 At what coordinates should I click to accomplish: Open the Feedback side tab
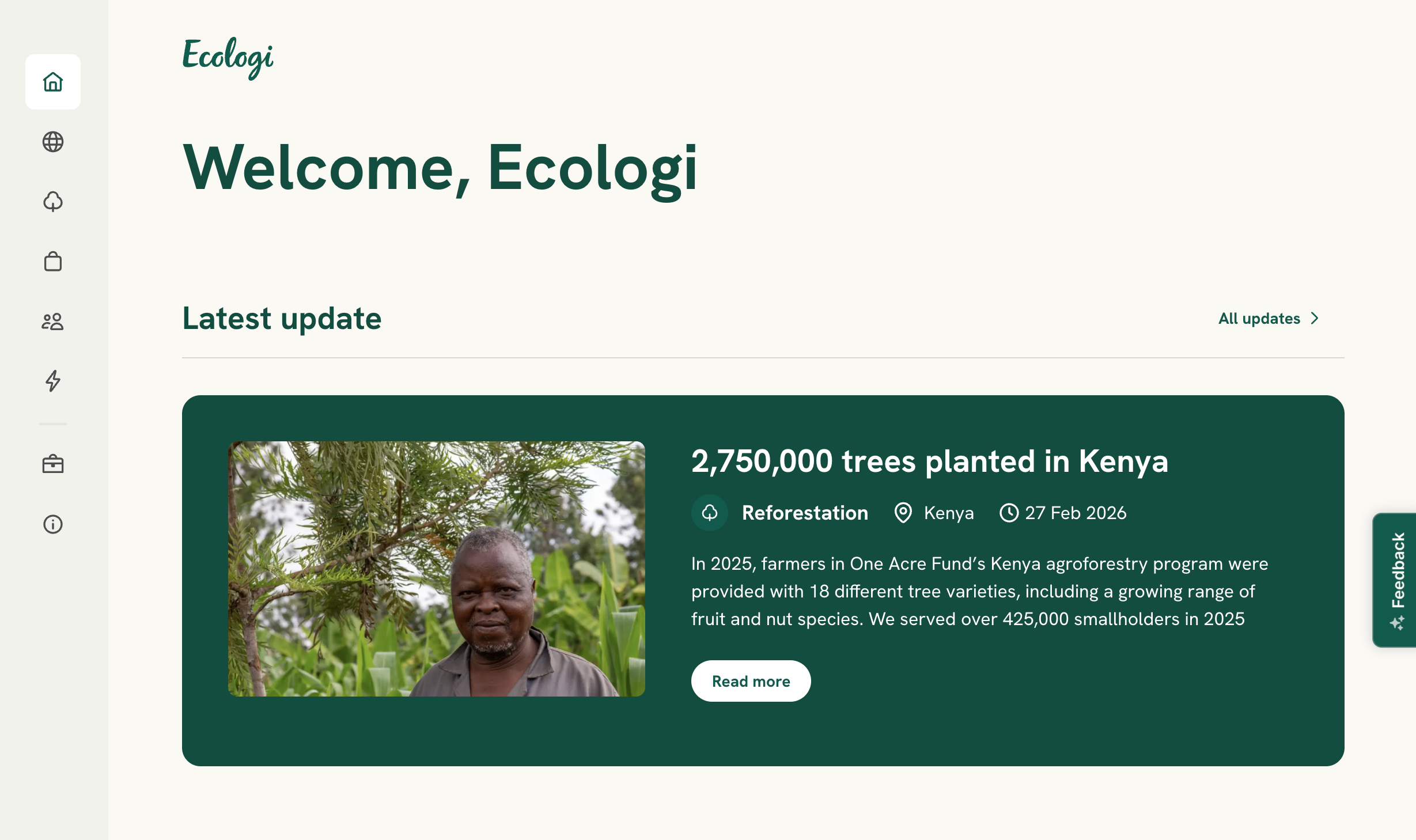(1398, 570)
